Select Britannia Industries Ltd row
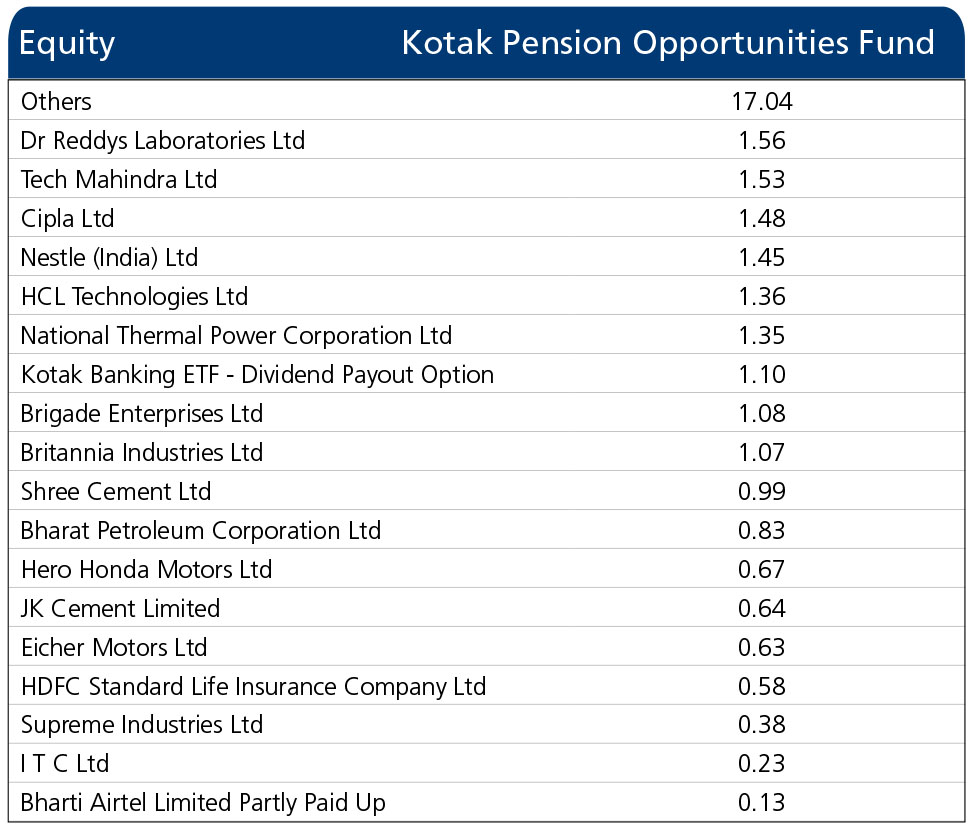The width and height of the screenshot is (974, 830). [x=142, y=452]
